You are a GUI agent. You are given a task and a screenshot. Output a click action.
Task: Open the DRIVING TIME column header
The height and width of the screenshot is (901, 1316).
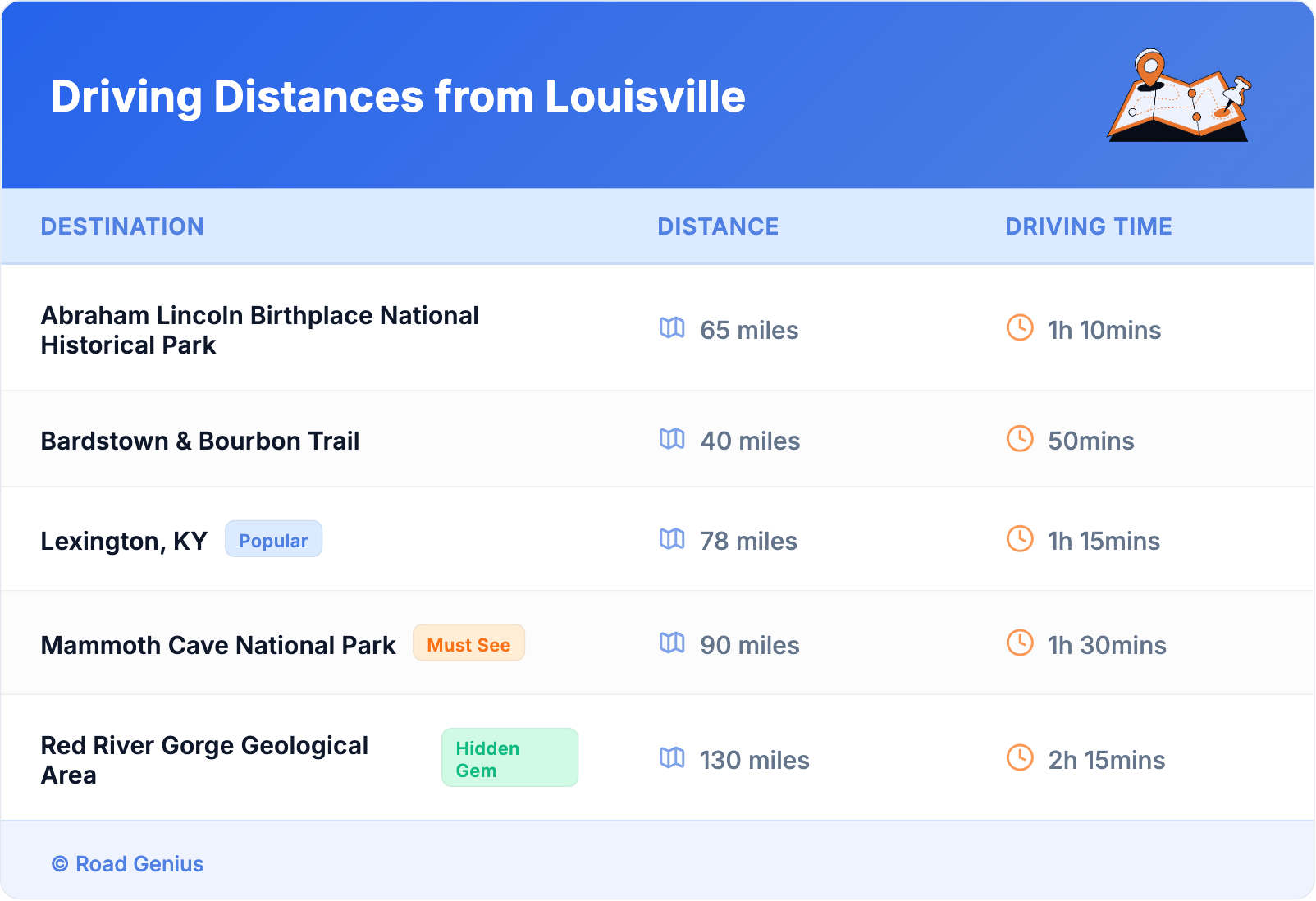click(x=1089, y=226)
